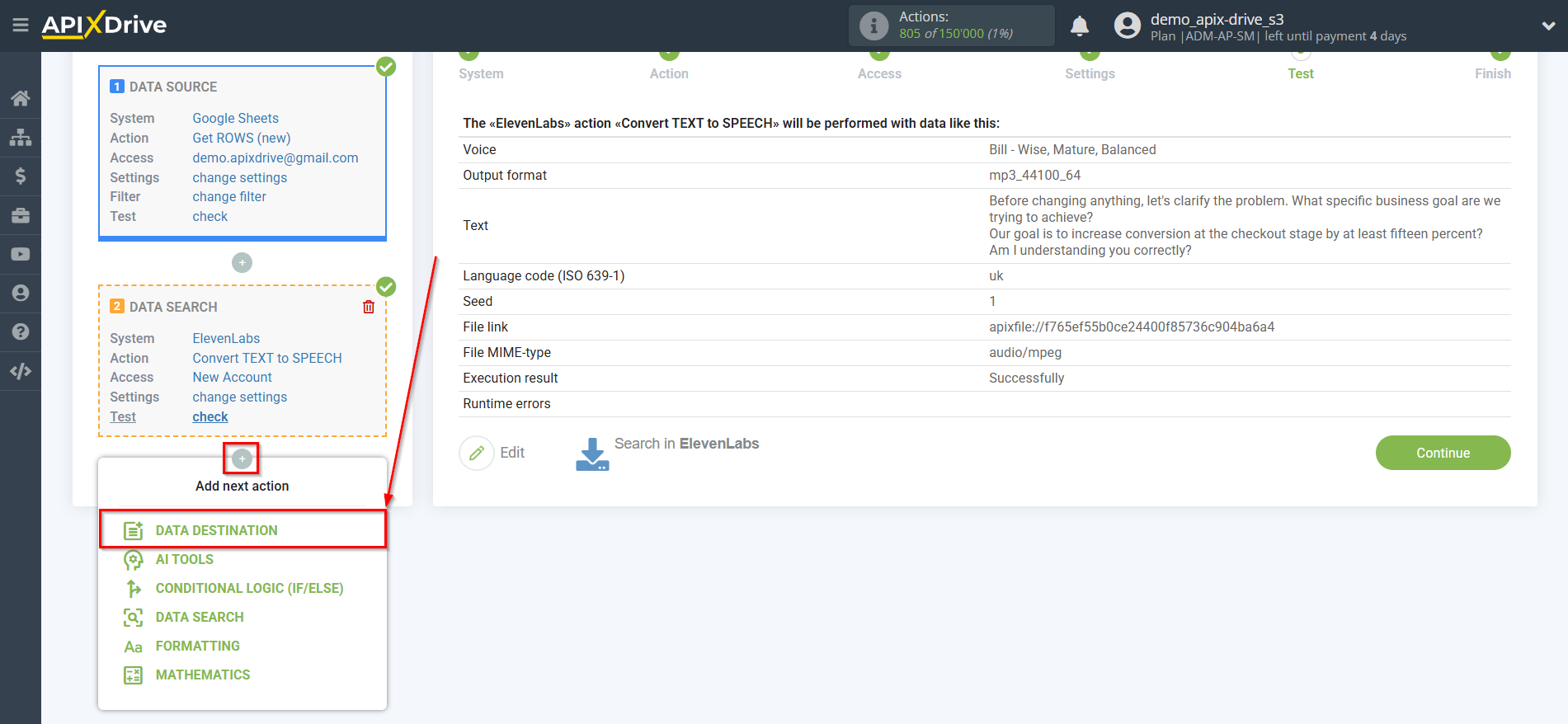Open Get ROWS (new) action link

pos(242,138)
